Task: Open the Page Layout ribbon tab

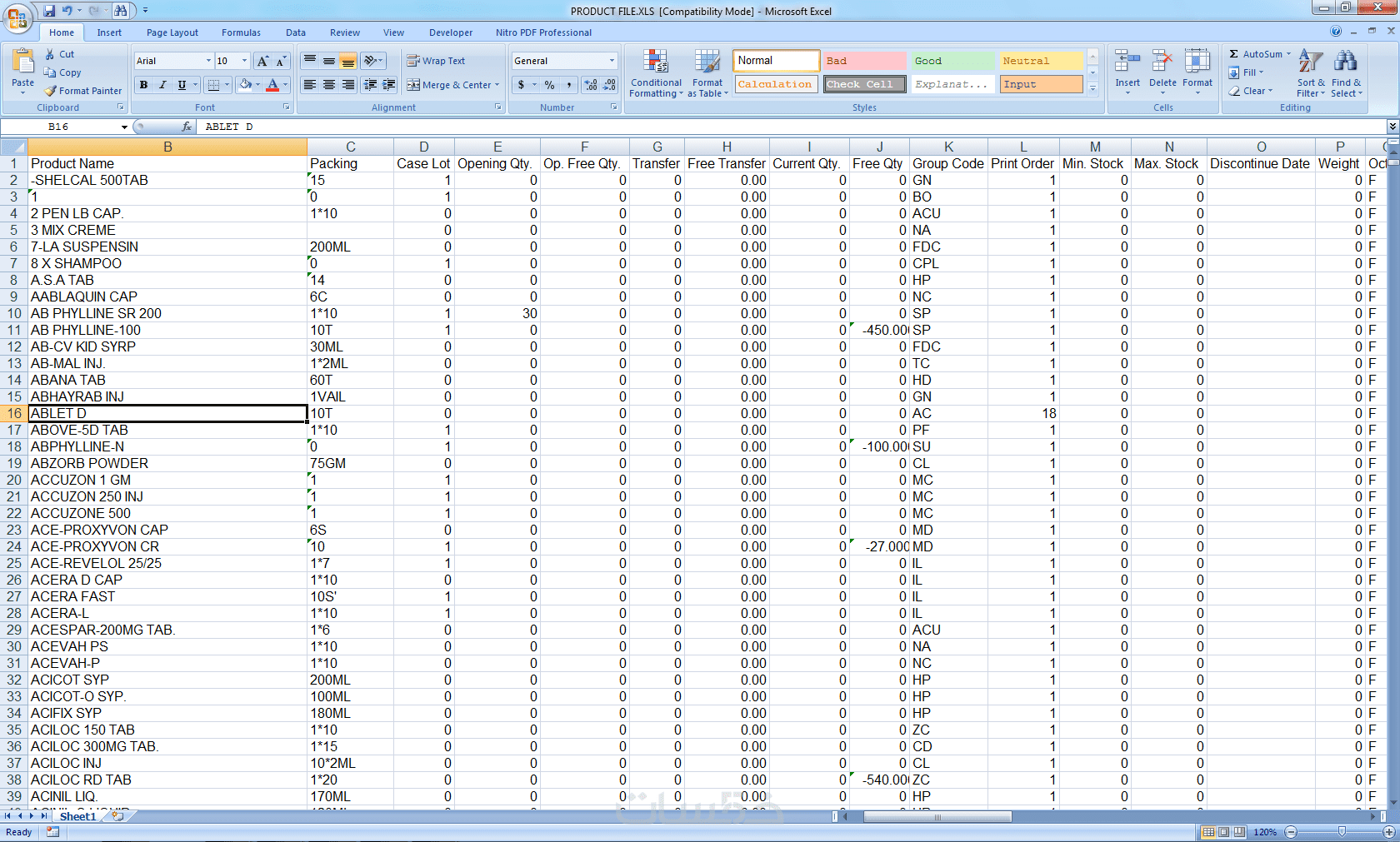Action: (172, 32)
